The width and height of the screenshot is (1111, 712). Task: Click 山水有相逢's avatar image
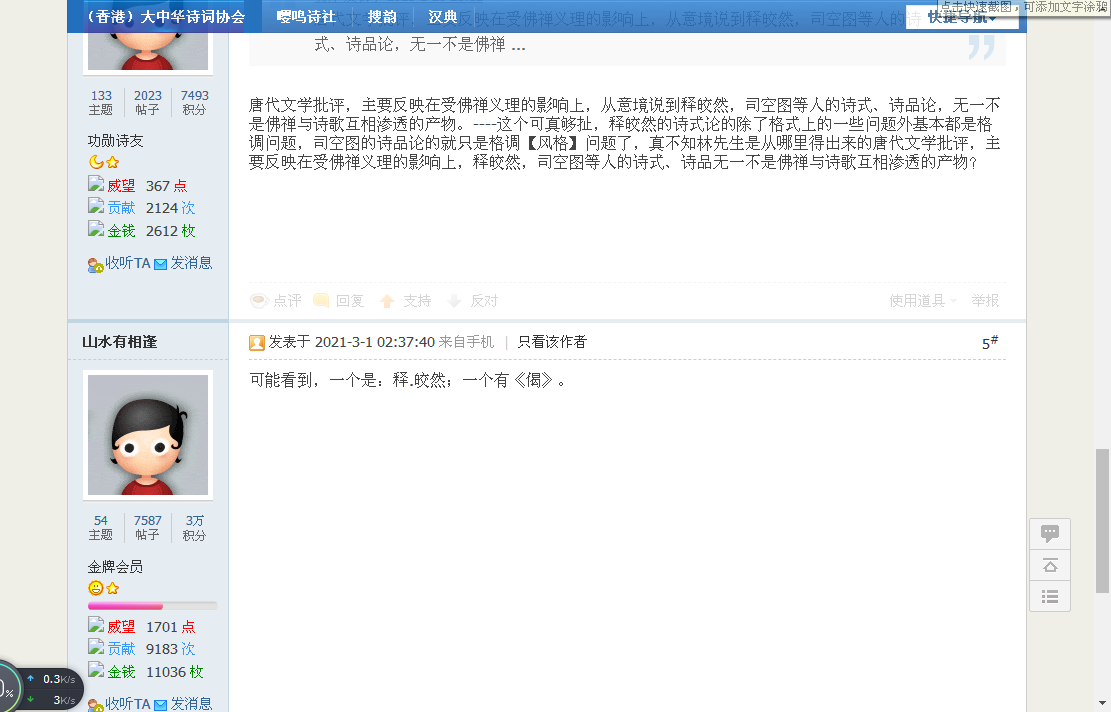point(148,434)
